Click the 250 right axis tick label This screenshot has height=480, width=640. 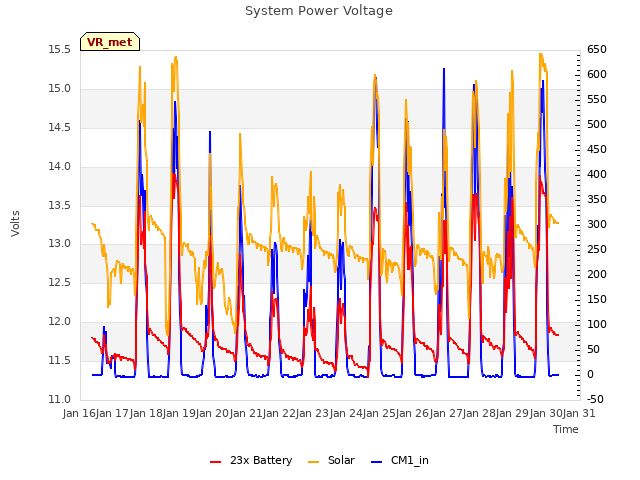point(597,249)
